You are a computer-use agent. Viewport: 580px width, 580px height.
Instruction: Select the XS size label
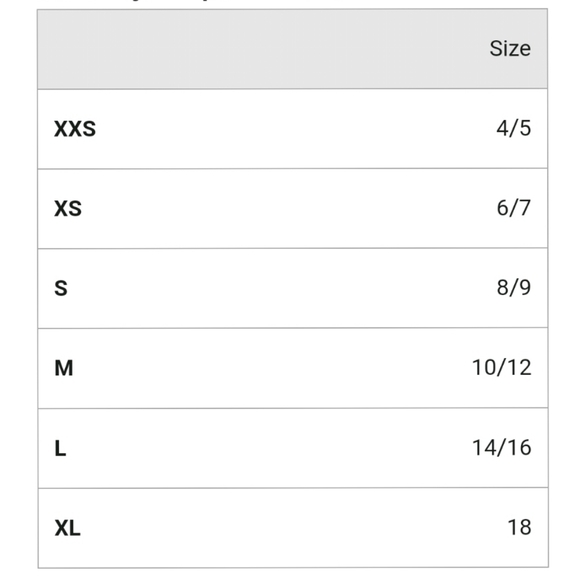click(x=68, y=208)
